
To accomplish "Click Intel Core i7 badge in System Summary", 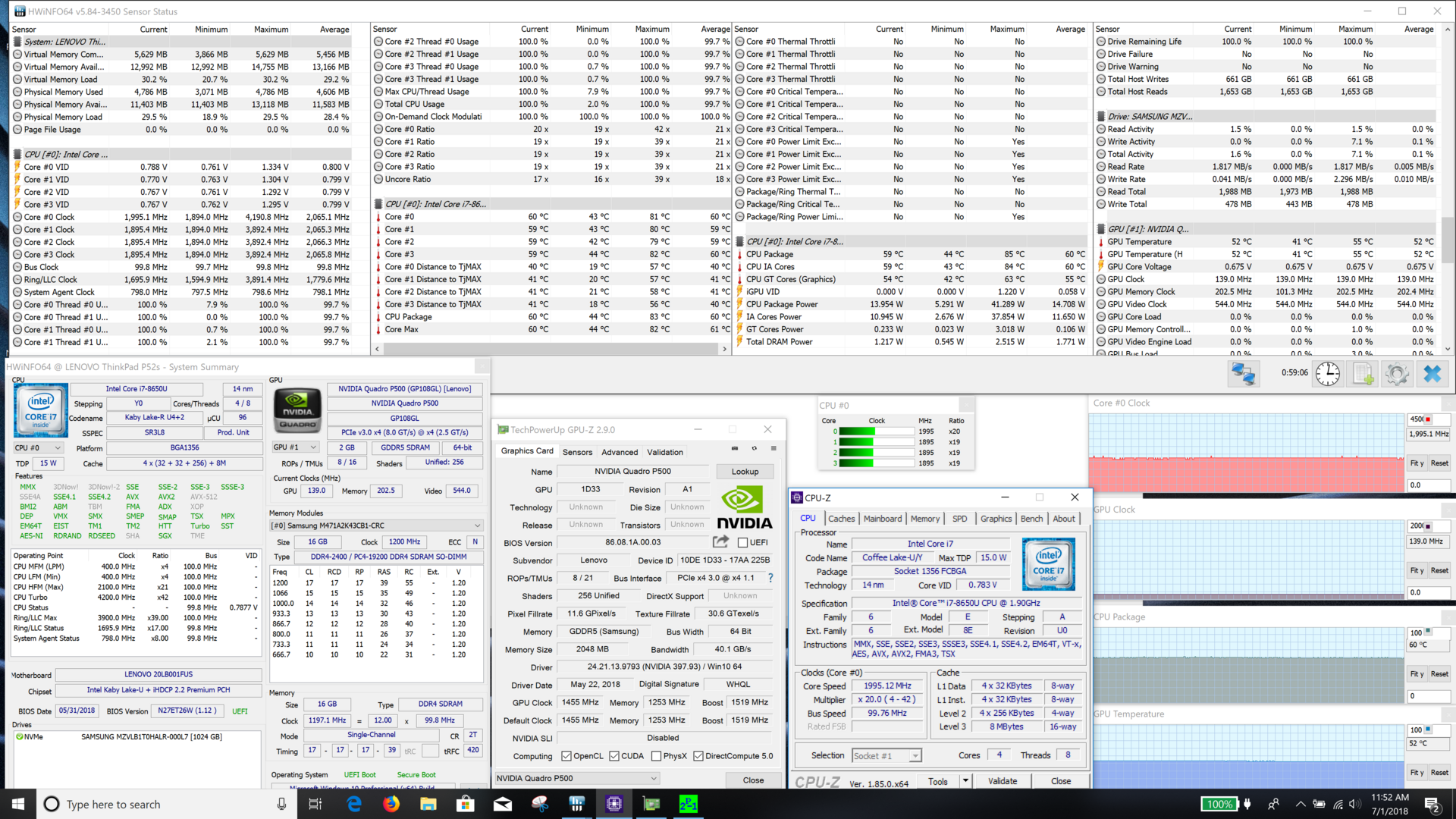I will pos(41,410).
